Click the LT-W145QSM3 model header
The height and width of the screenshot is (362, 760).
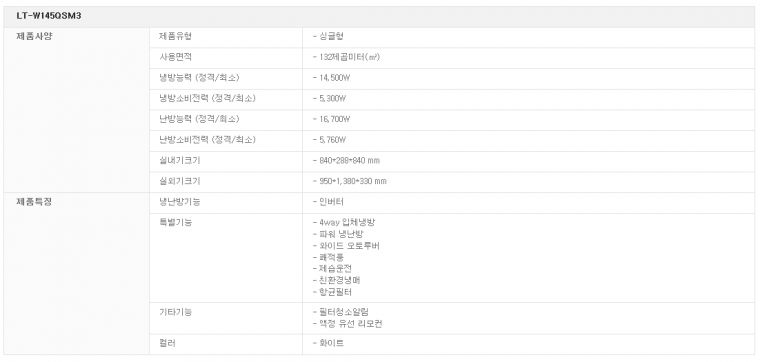pos(48,16)
